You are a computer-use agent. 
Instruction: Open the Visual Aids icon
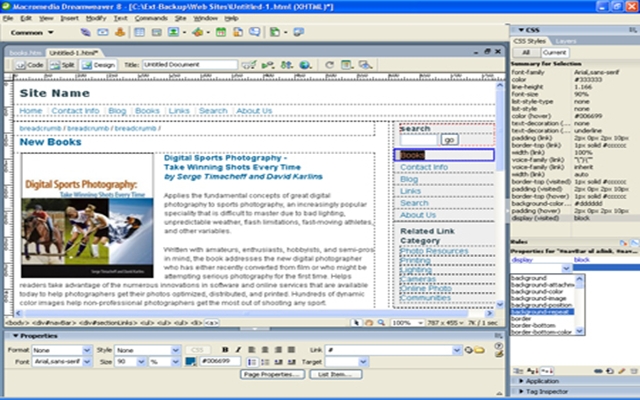365,65
